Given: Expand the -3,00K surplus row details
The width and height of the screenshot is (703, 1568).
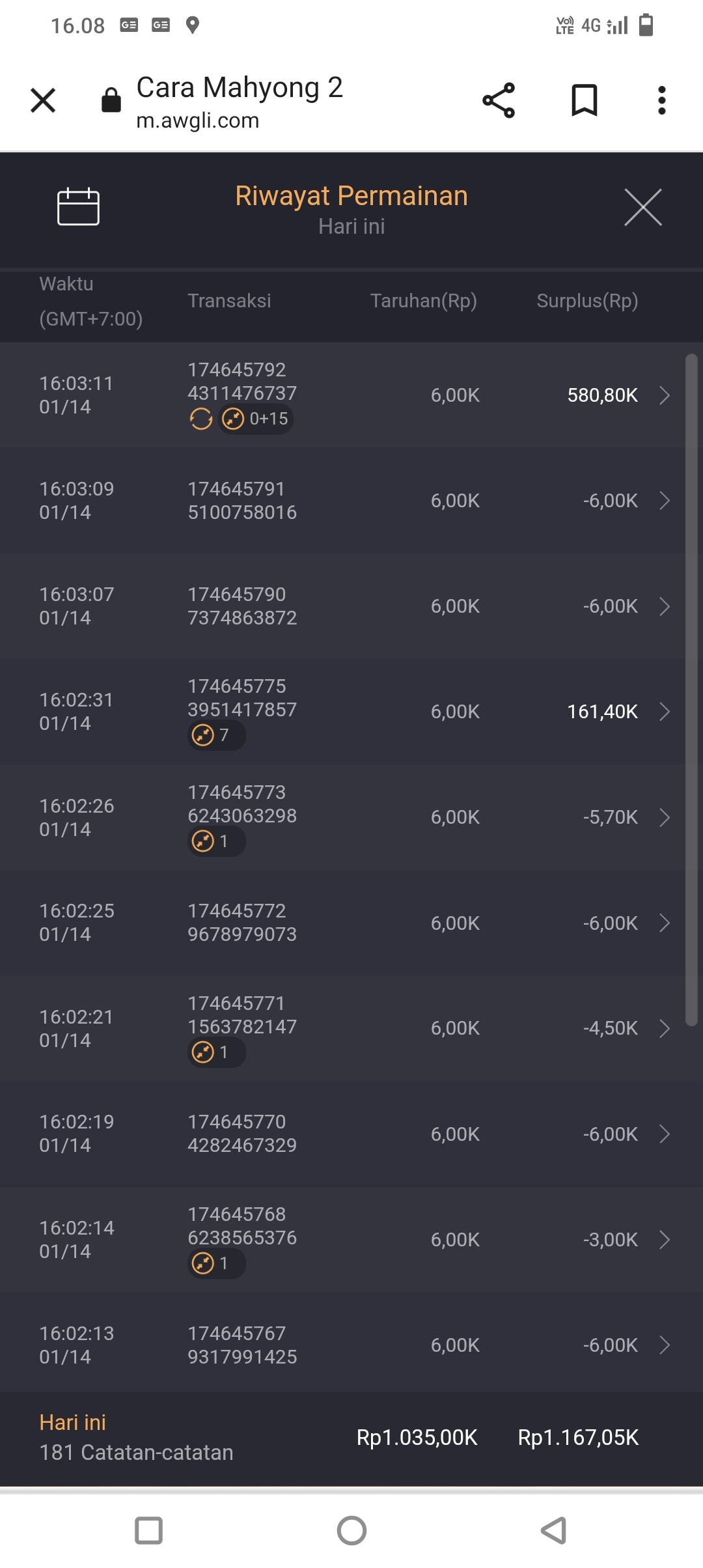Looking at the screenshot, I should point(664,1239).
